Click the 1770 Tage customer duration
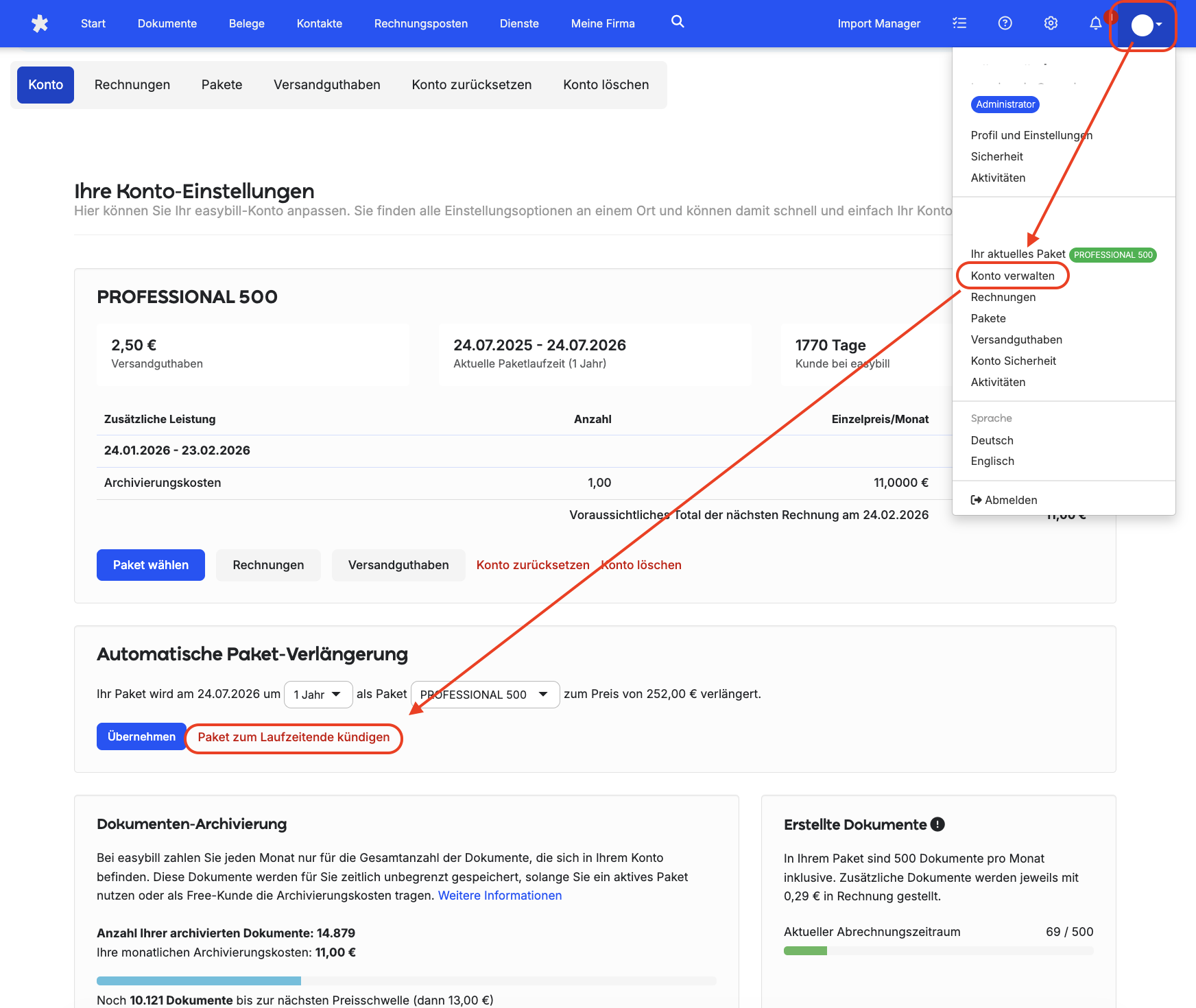This screenshot has height=1008, width=1196. (x=830, y=345)
